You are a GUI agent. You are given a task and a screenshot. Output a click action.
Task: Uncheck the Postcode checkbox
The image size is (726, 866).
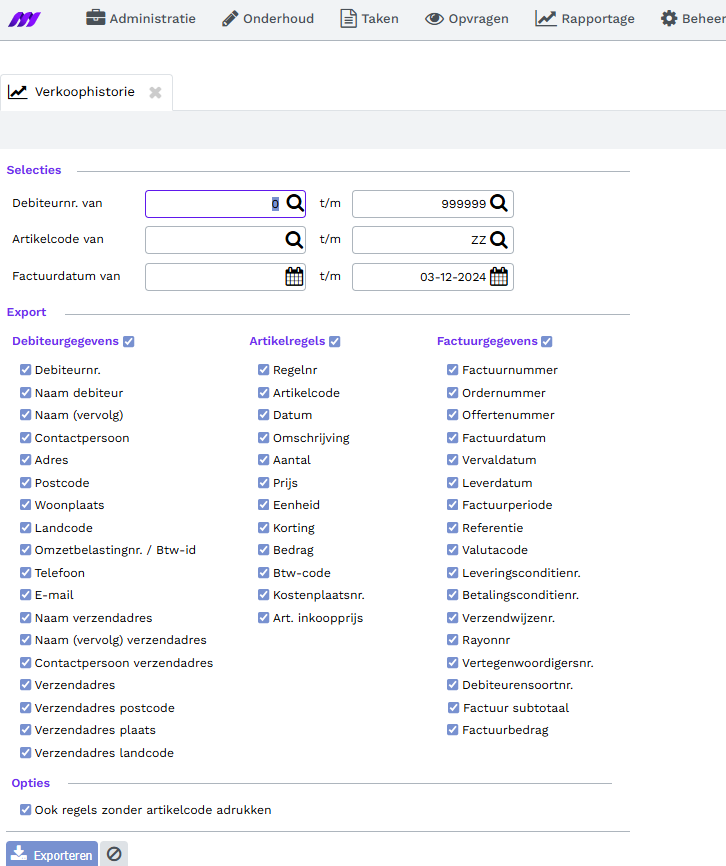[25, 482]
